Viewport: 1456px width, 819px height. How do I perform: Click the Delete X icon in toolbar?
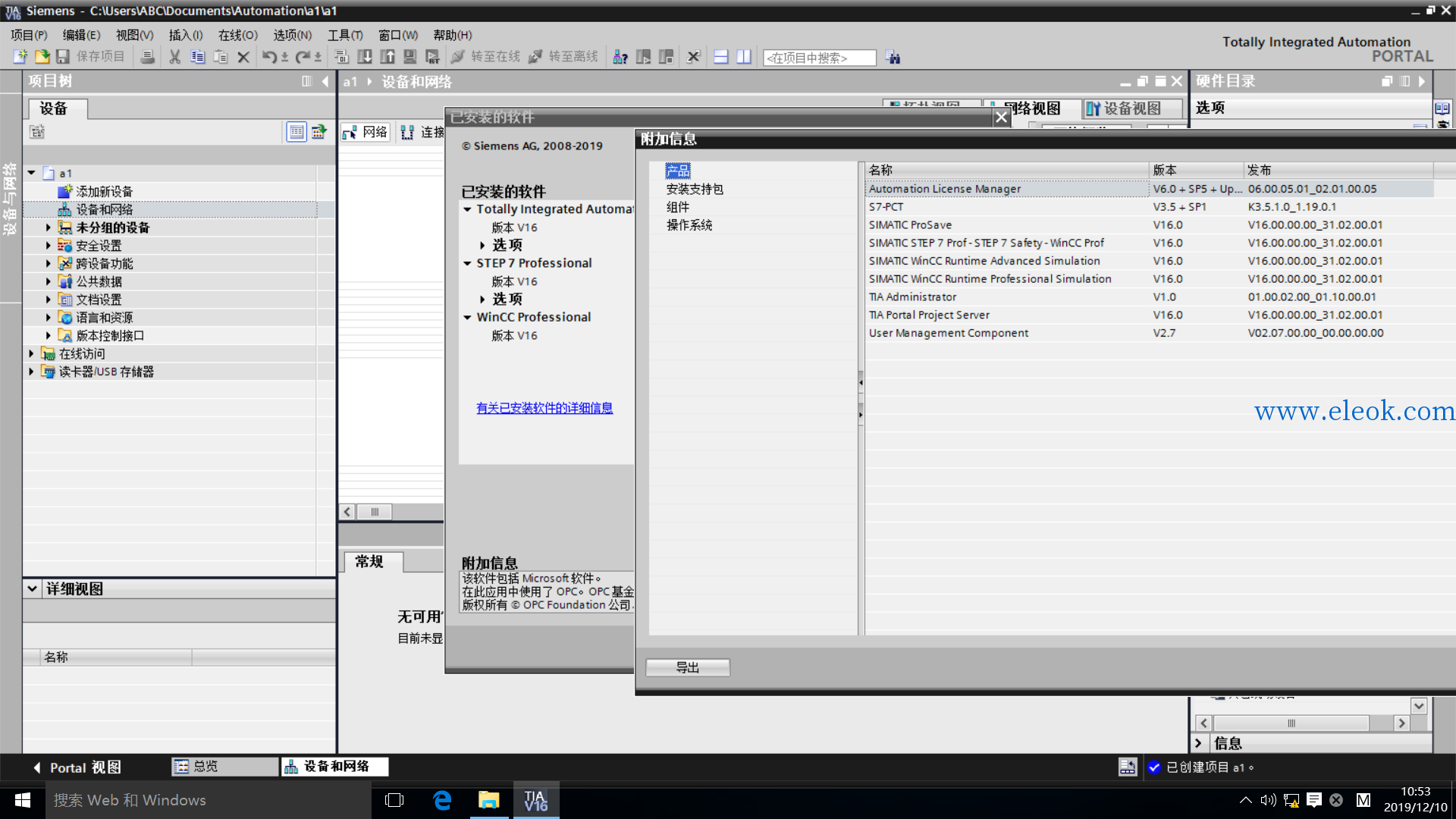pyautogui.click(x=243, y=57)
